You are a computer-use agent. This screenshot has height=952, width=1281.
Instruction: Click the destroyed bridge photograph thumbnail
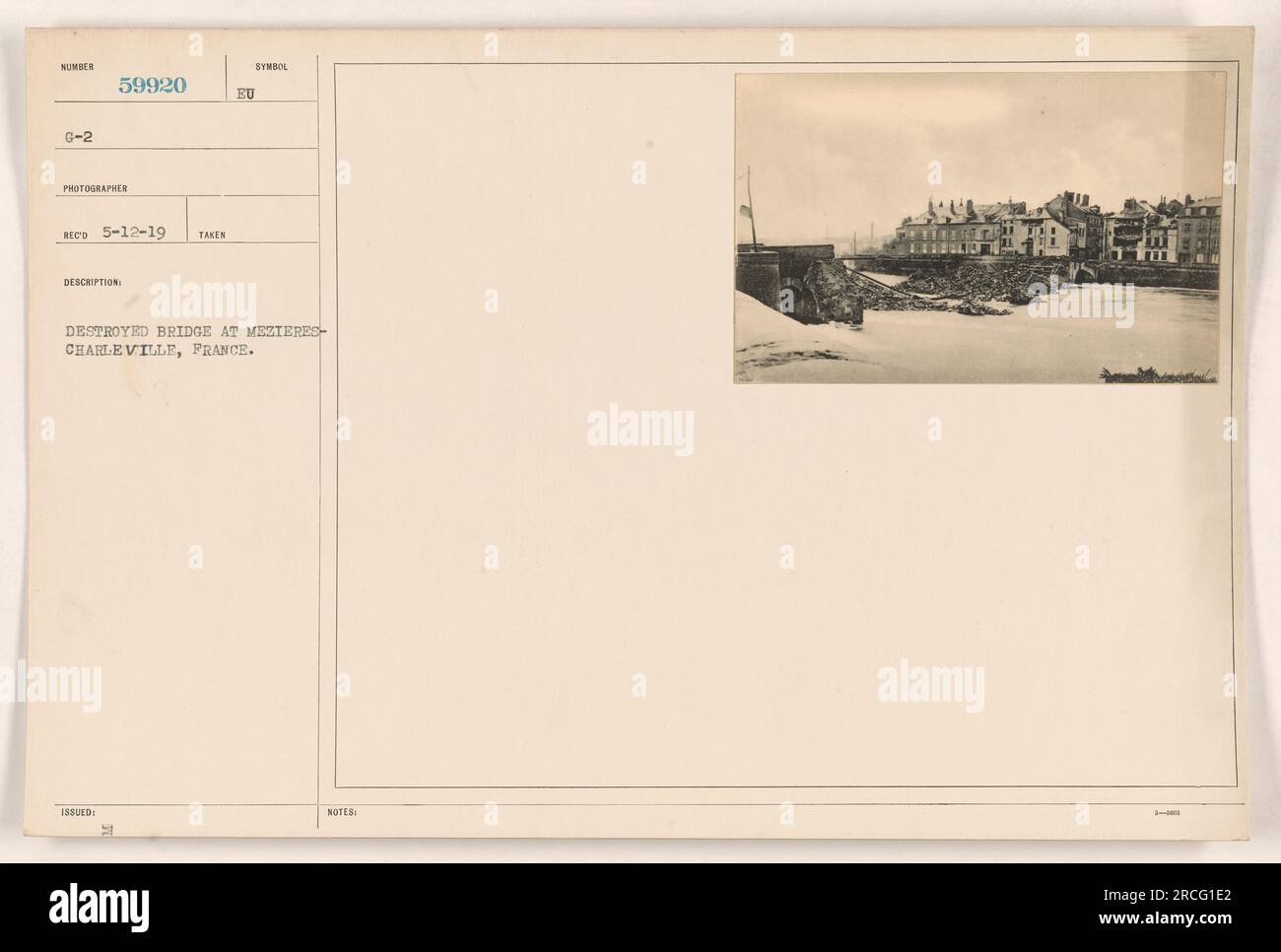[980, 228]
